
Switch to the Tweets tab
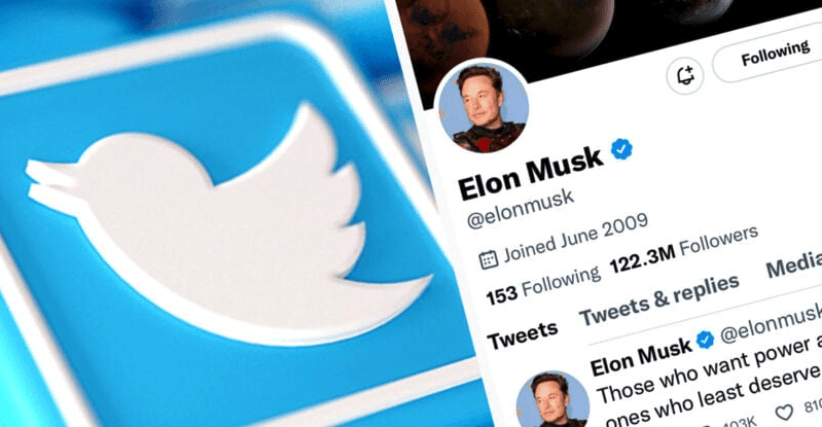pos(523,335)
